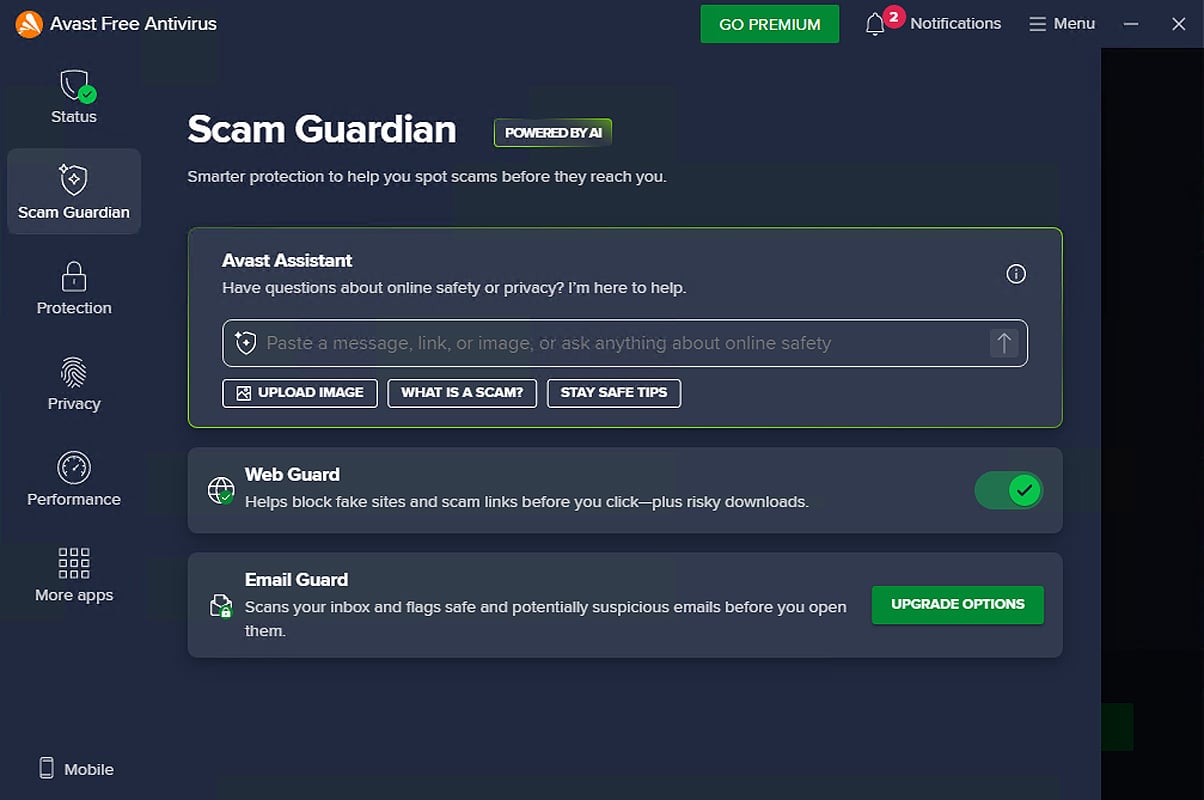Open Privacy via fingerprint icon
The width and height of the screenshot is (1204, 800).
click(73, 372)
